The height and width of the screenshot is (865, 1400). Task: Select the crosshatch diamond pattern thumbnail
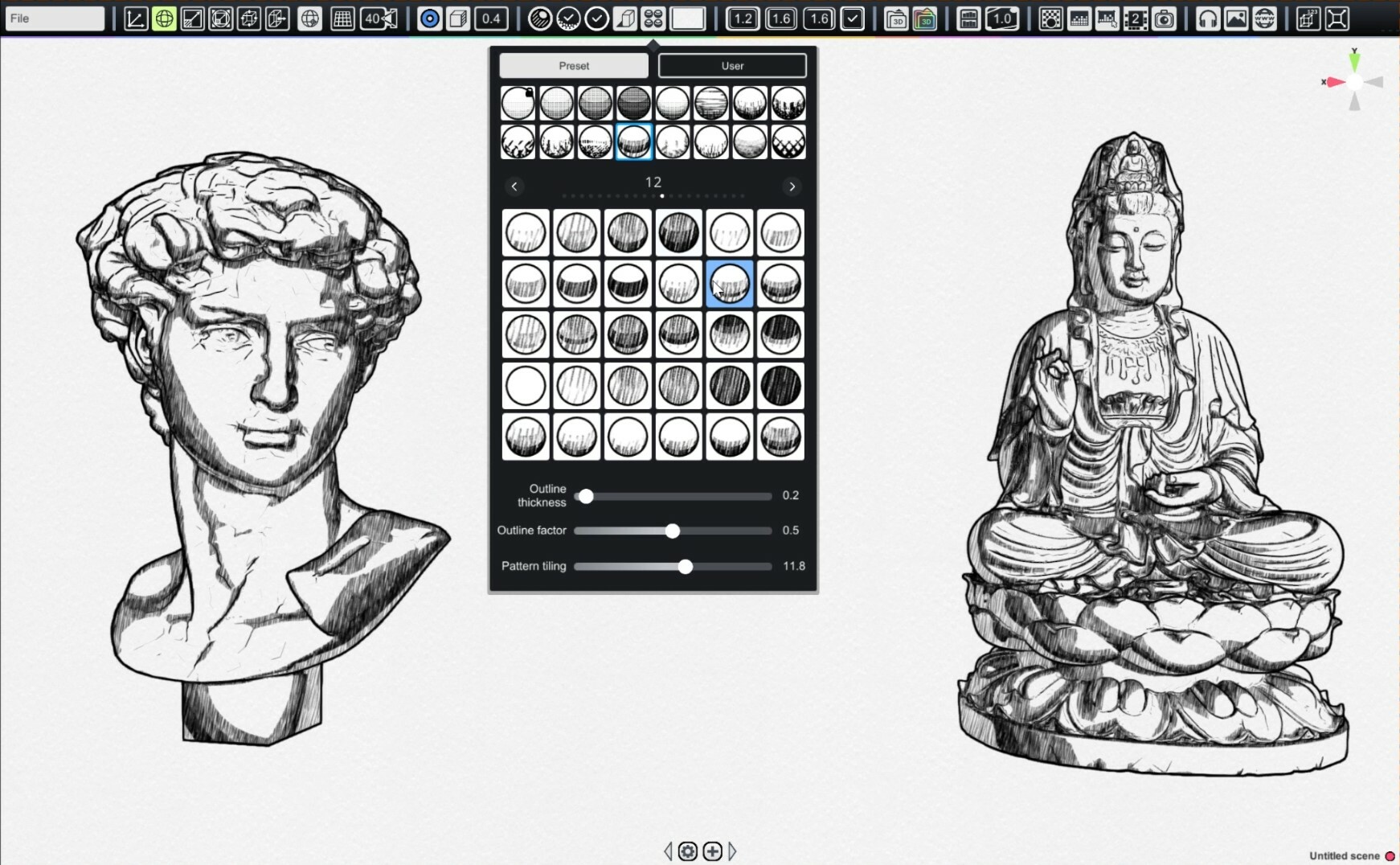pos(788,142)
